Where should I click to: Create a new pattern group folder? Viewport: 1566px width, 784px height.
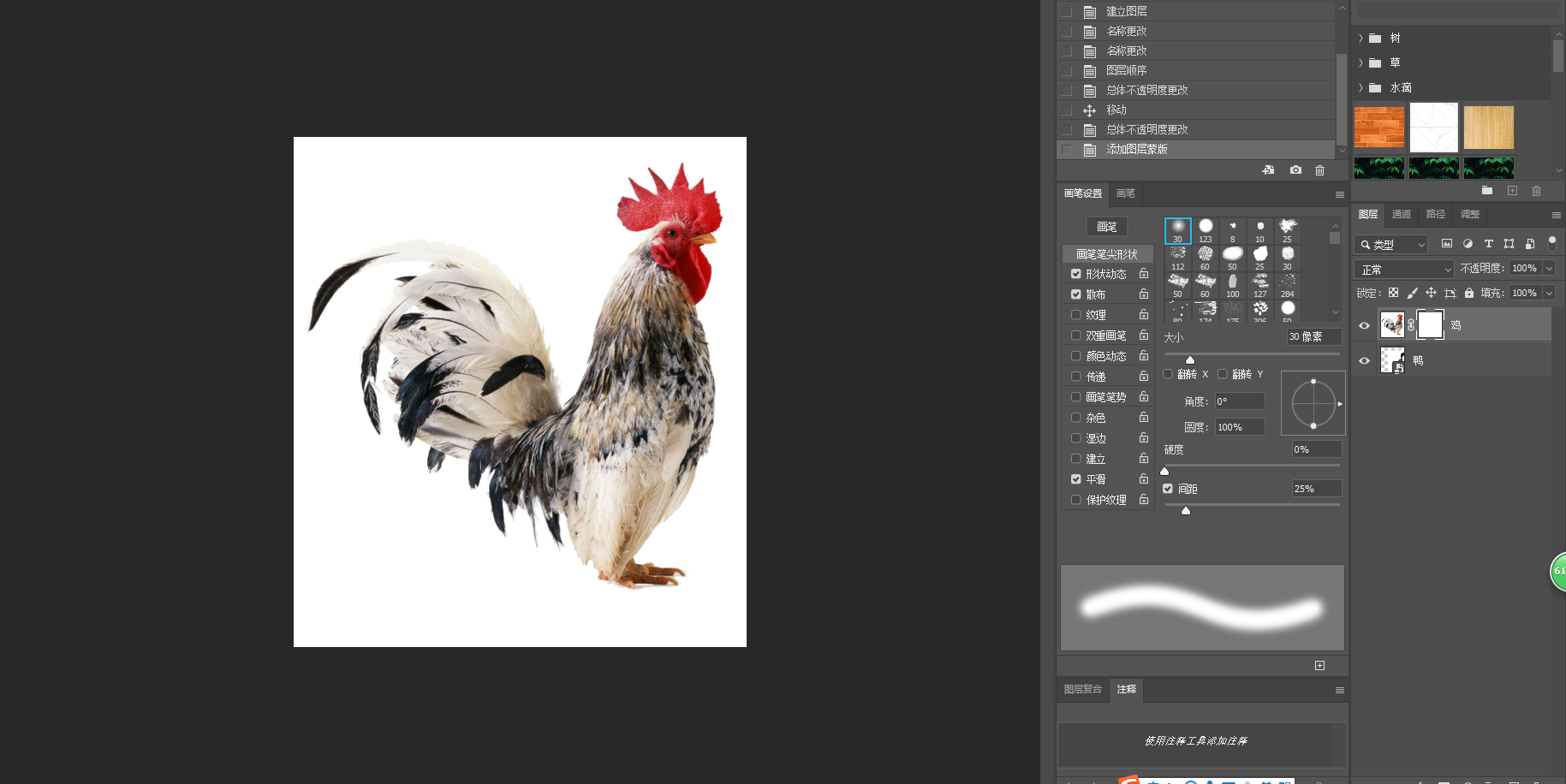1487,191
